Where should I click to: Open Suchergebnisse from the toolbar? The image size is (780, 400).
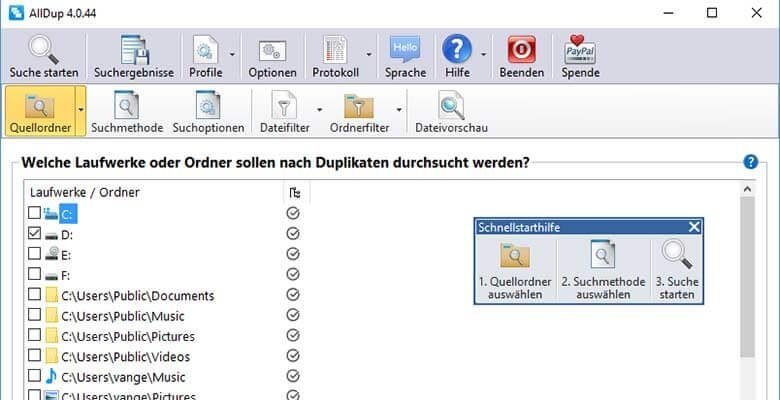(x=134, y=57)
